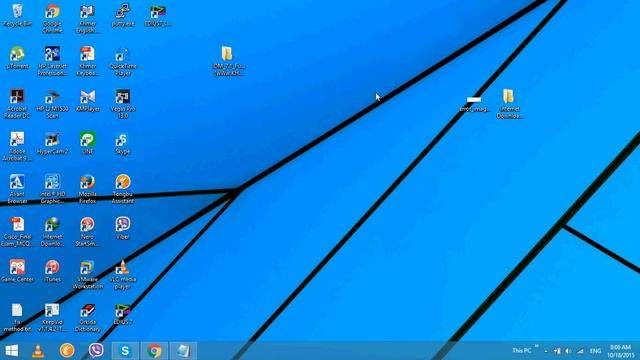The image size is (640, 360).
Task: Select the Game Center desktop shortcut
Action: [x=17, y=270]
